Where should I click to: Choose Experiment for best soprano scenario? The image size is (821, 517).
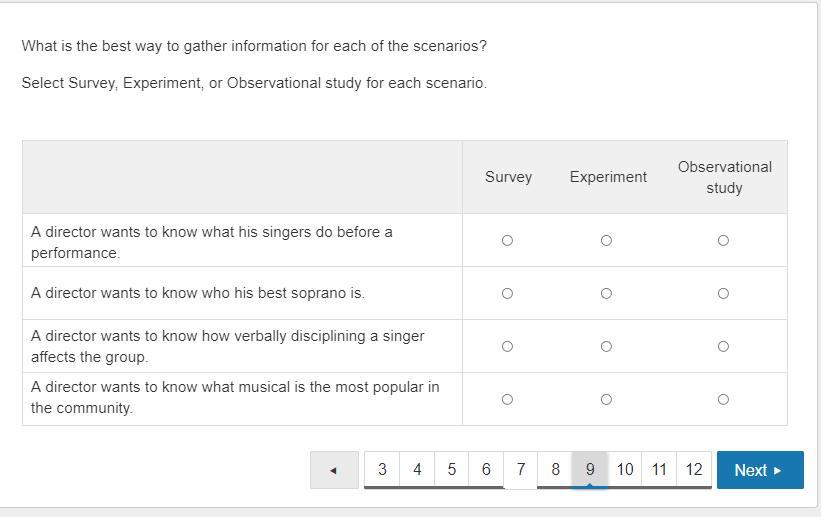pyautogui.click(x=606, y=293)
